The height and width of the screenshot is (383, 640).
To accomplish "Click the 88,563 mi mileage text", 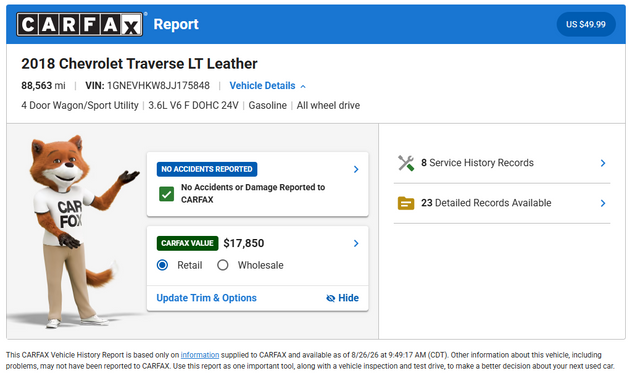I will (x=43, y=86).
